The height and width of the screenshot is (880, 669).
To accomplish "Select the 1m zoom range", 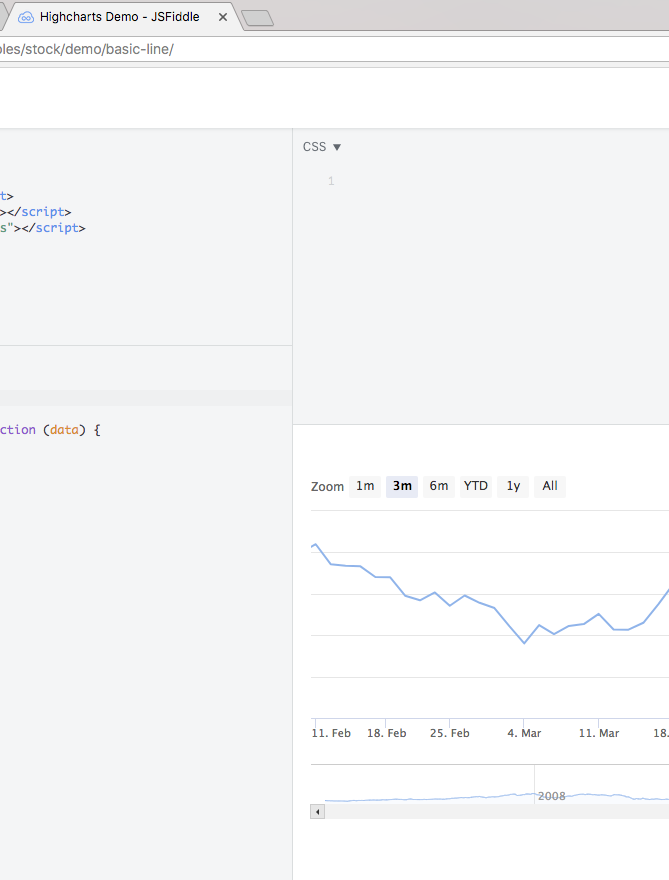I will coord(364,486).
